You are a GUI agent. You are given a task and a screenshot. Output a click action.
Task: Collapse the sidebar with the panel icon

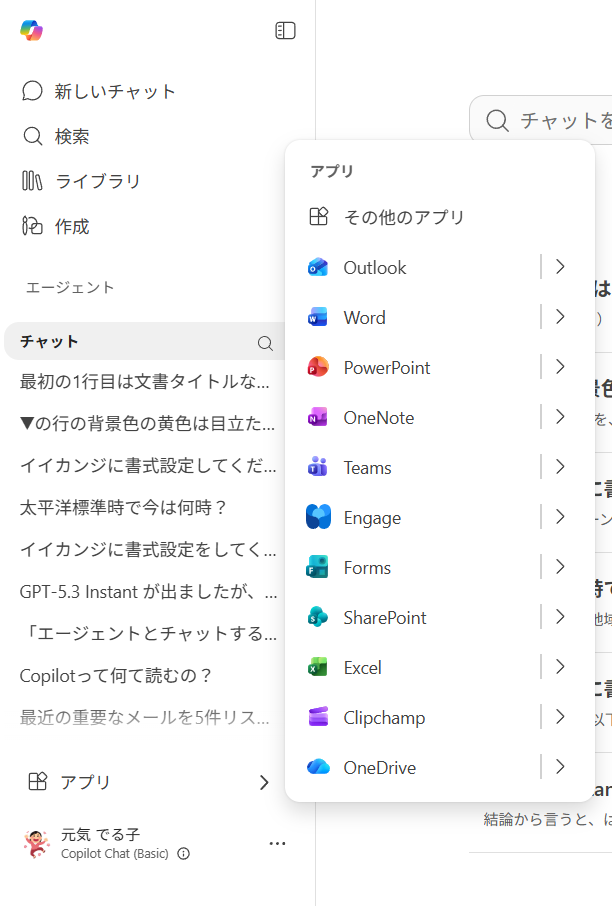[285, 31]
